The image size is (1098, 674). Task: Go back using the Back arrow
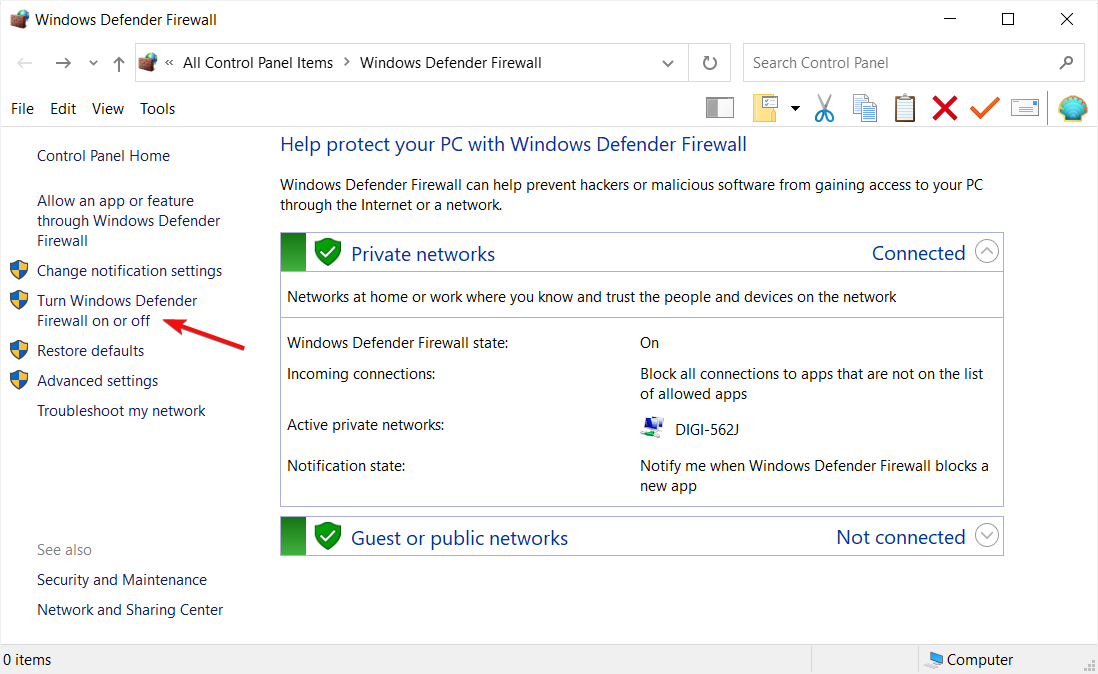pos(25,63)
